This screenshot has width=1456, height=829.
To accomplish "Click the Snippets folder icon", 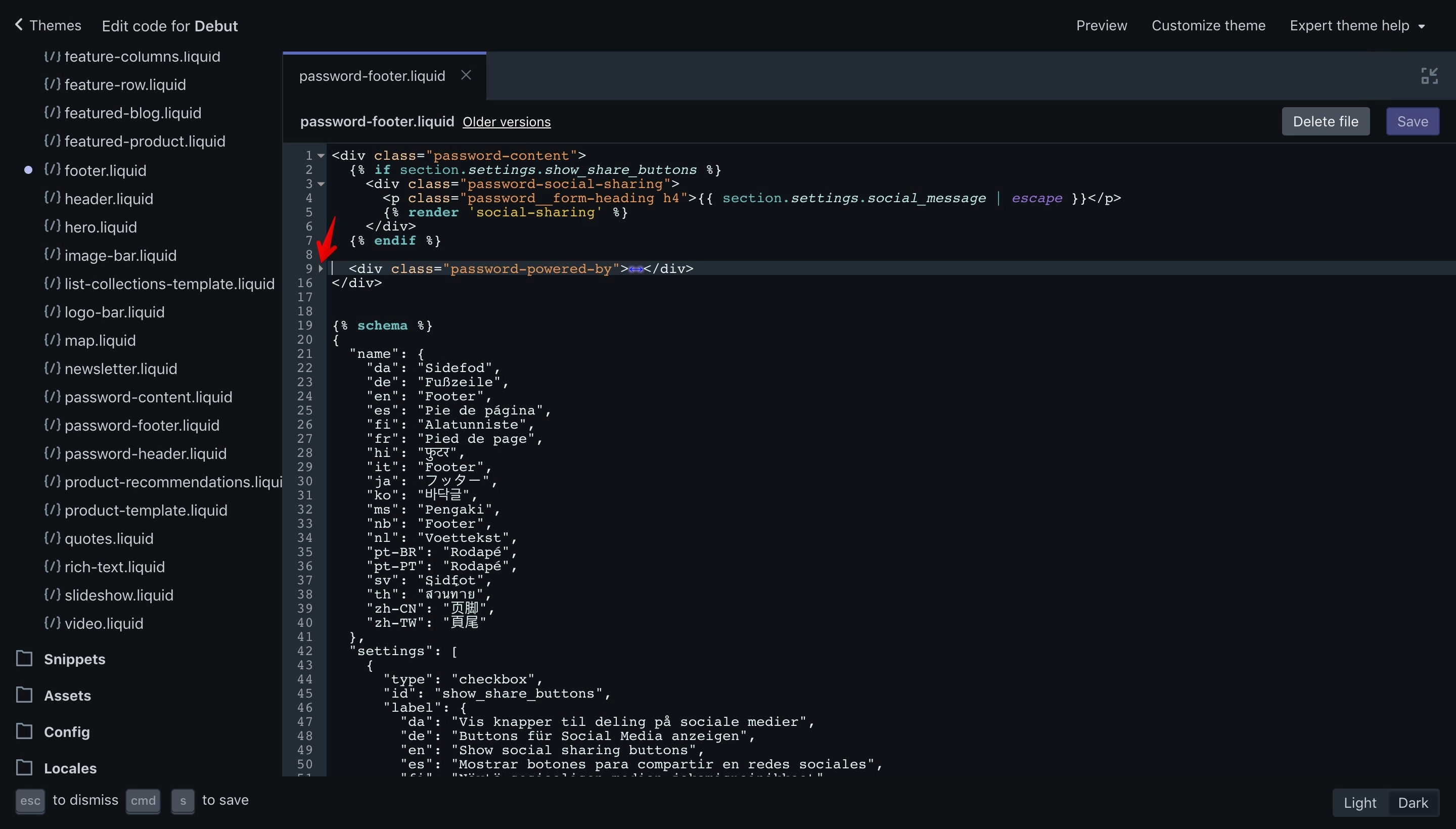I will pyautogui.click(x=24, y=658).
